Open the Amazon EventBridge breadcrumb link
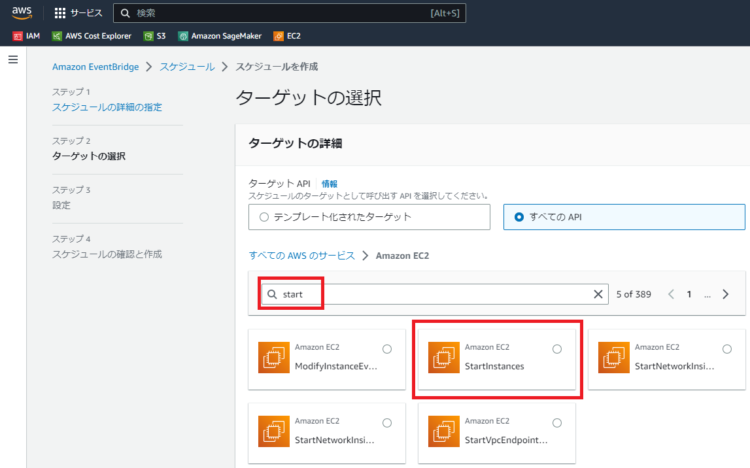Image resolution: width=750 pixels, height=468 pixels. coord(95,67)
